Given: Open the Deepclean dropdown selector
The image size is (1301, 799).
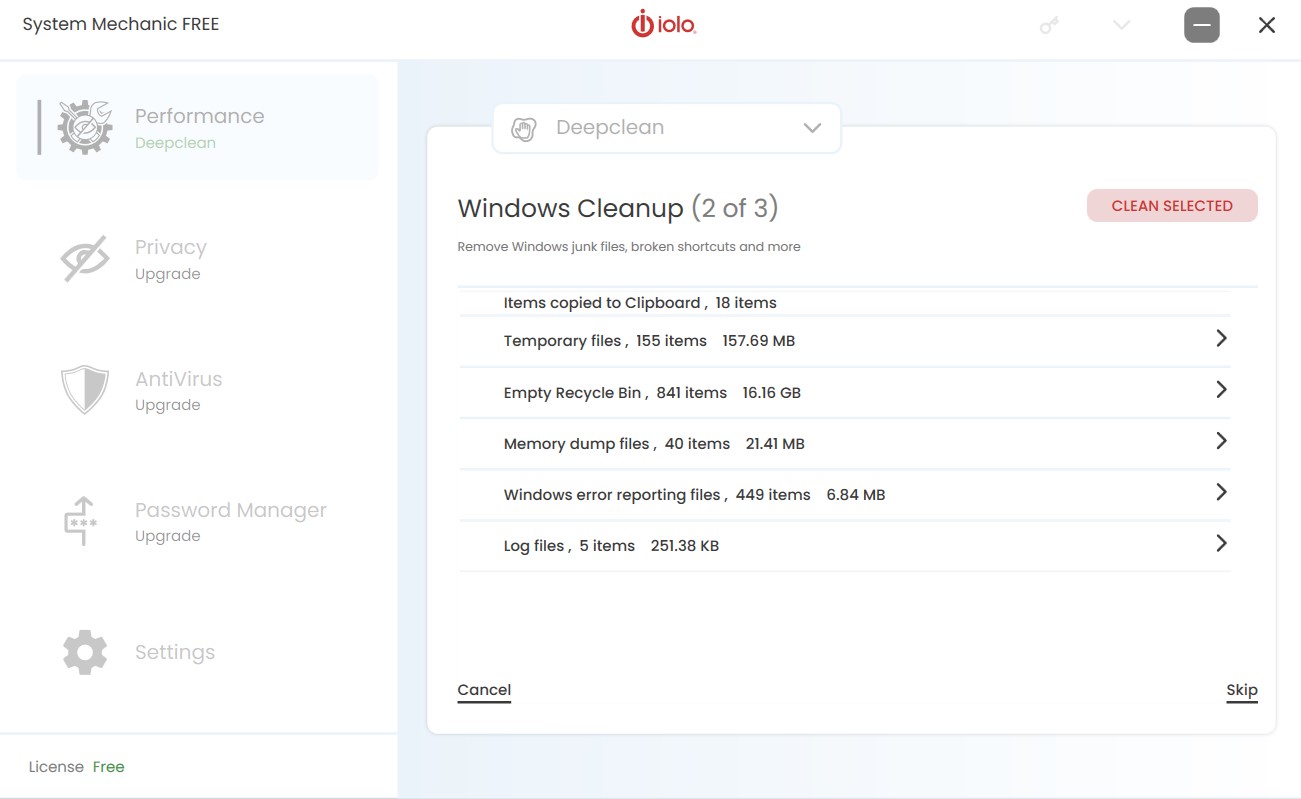Looking at the screenshot, I should coord(667,128).
